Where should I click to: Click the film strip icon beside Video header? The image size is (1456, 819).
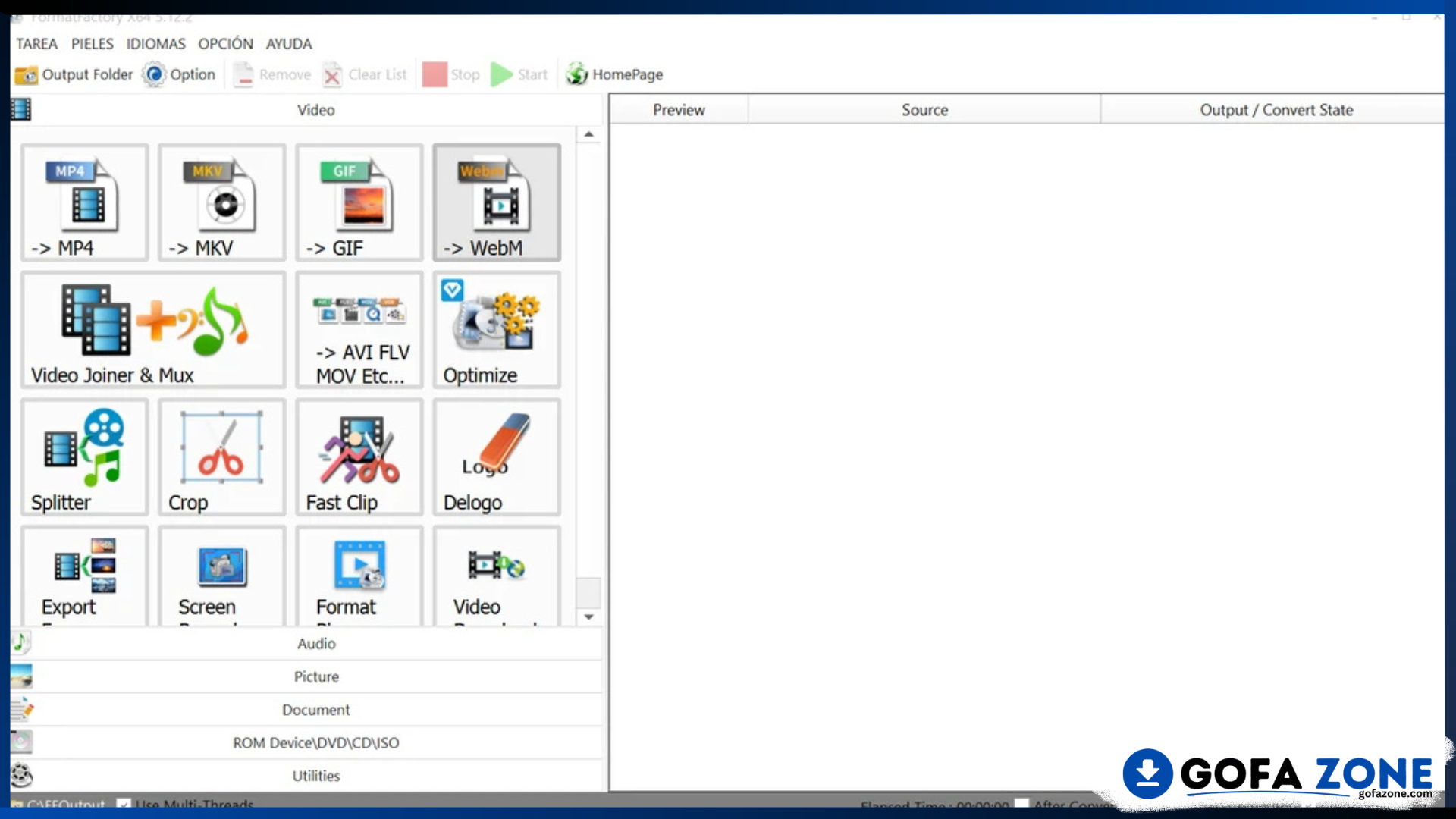pyautogui.click(x=21, y=110)
